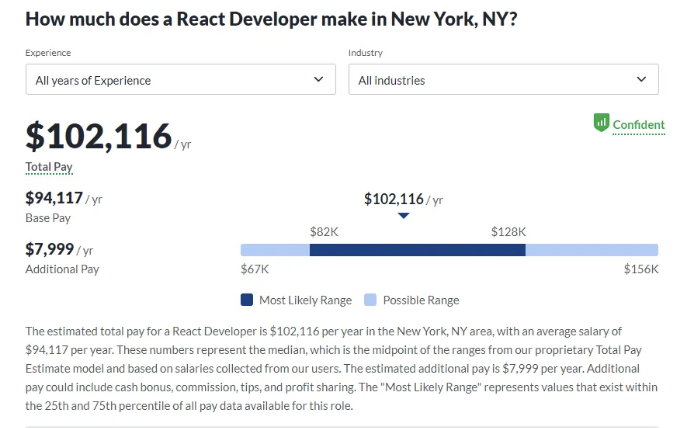
Task: Click the Confident confidence label
Action: [638, 125]
